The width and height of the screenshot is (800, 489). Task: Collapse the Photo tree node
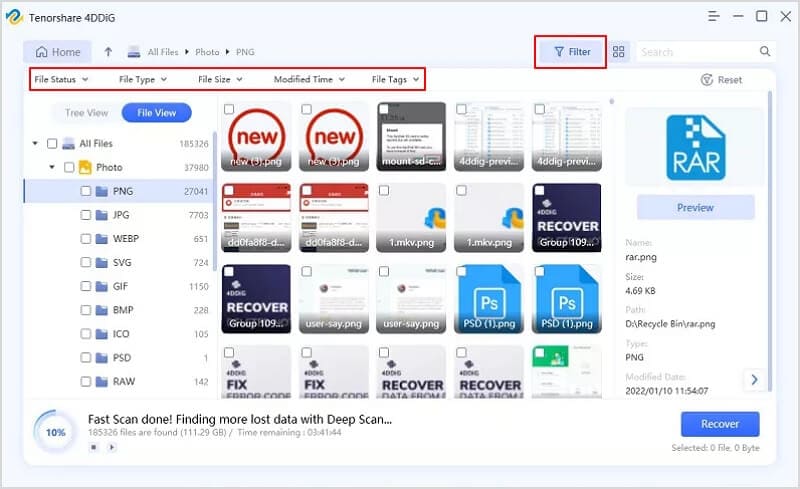(x=52, y=167)
